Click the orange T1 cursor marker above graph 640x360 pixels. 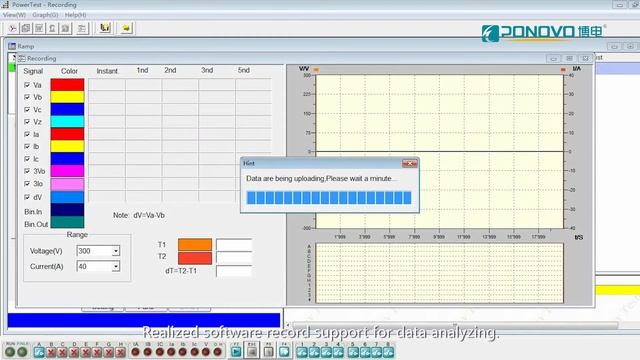pyautogui.click(x=316, y=70)
